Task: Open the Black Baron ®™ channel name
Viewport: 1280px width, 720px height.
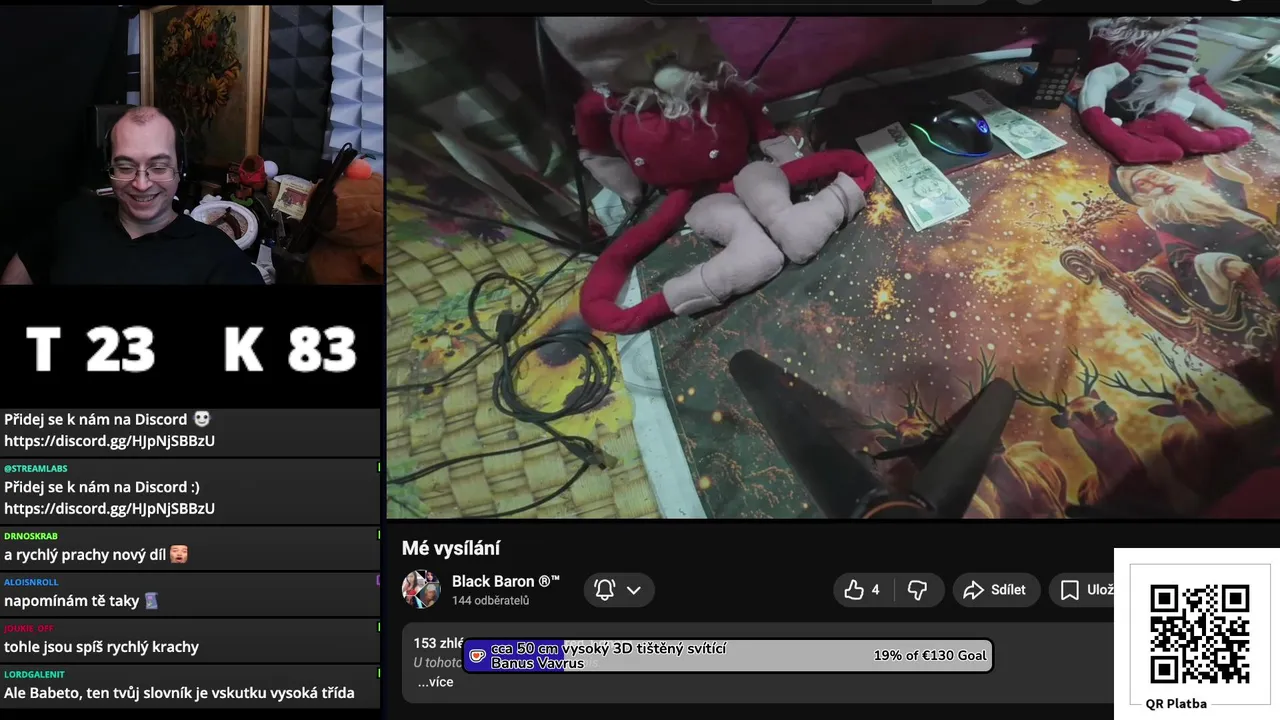Action: [506, 581]
